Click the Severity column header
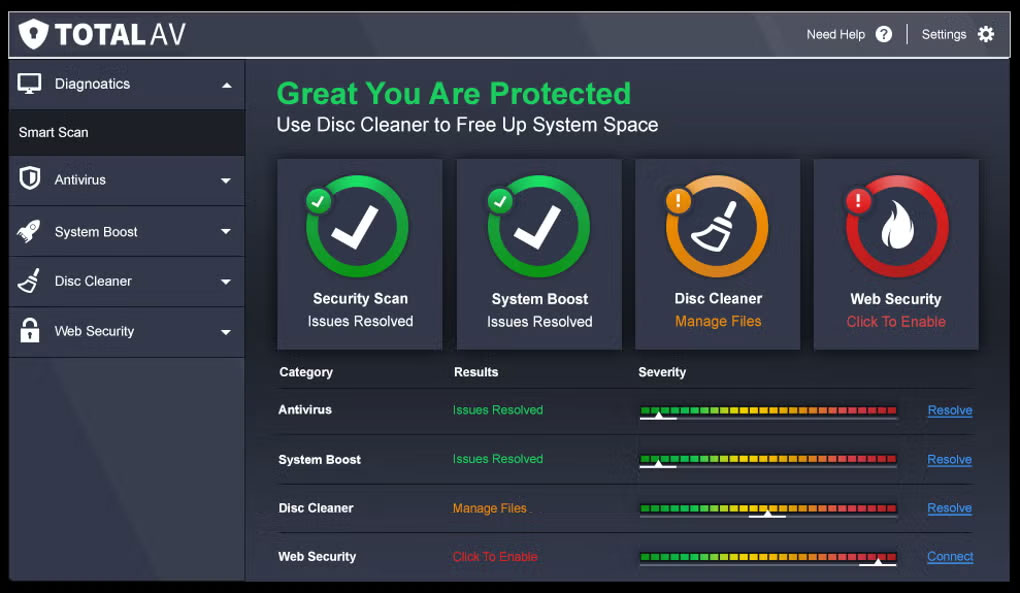Viewport: 1020px width, 593px height. tap(662, 372)
